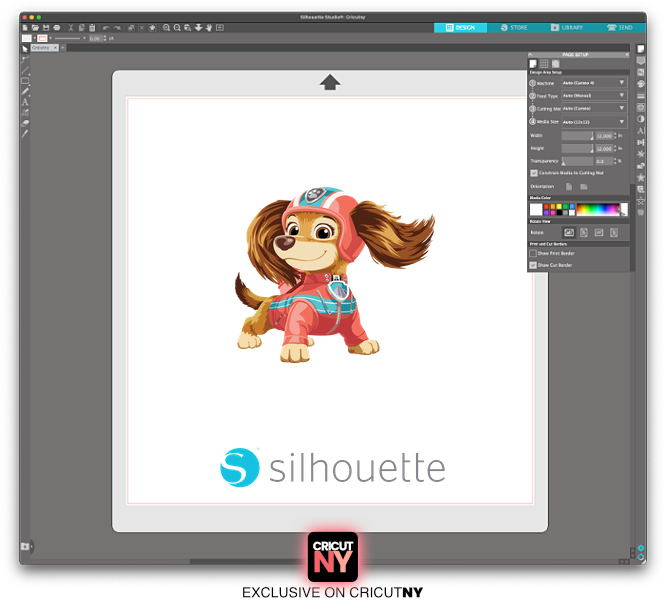The image size is (665, 604).
Task: Click the fit-to-window icon in the top toolbar
Action: pyautogui.click(x=220, y=28)
